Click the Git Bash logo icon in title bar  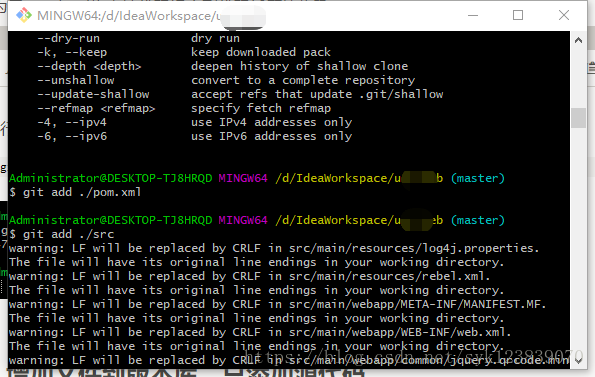(x=24, y=15)
